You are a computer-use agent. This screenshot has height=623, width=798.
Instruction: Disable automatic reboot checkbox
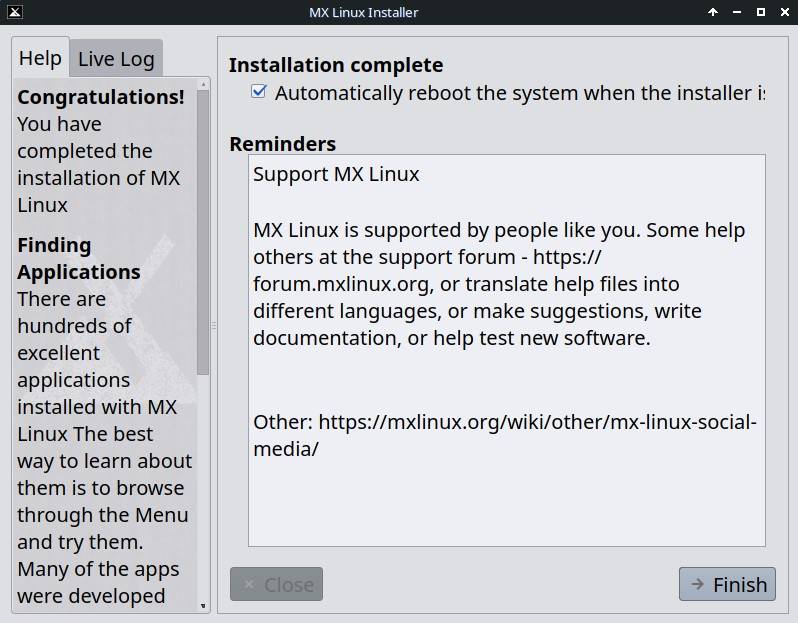(x=259, y=92)
